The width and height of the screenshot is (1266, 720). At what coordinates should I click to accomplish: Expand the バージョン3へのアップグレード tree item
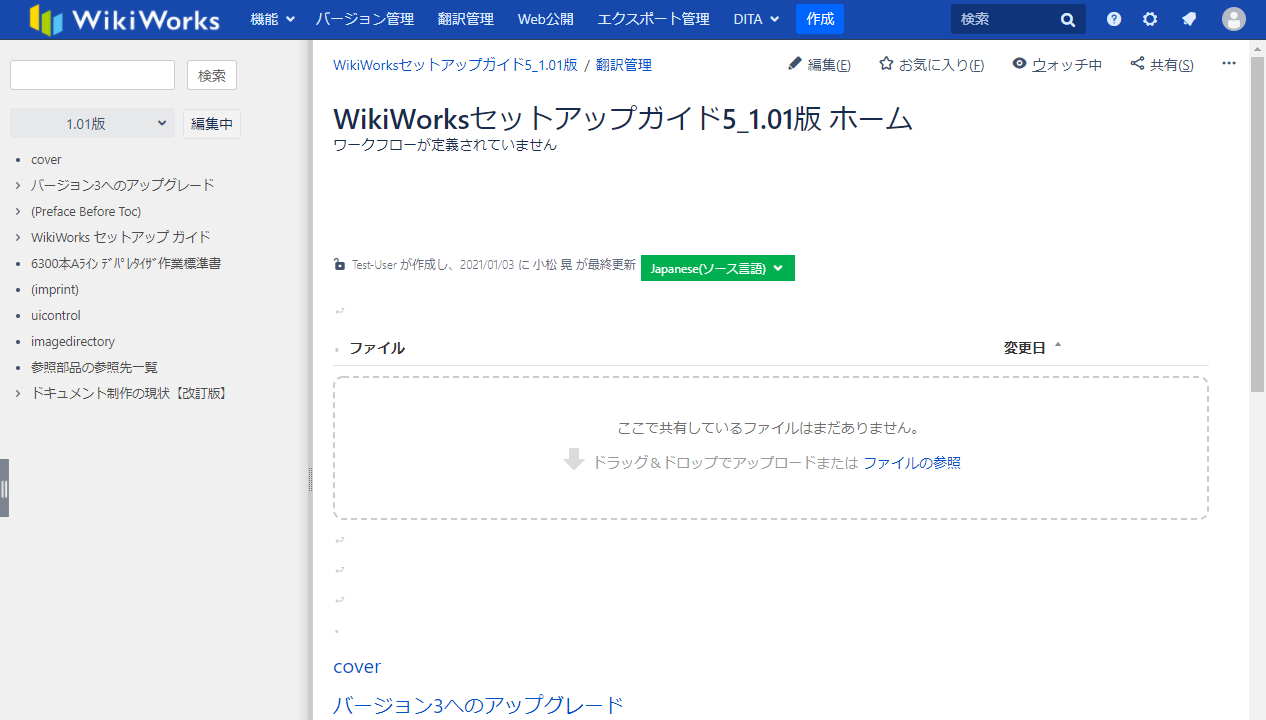[18, 185]
